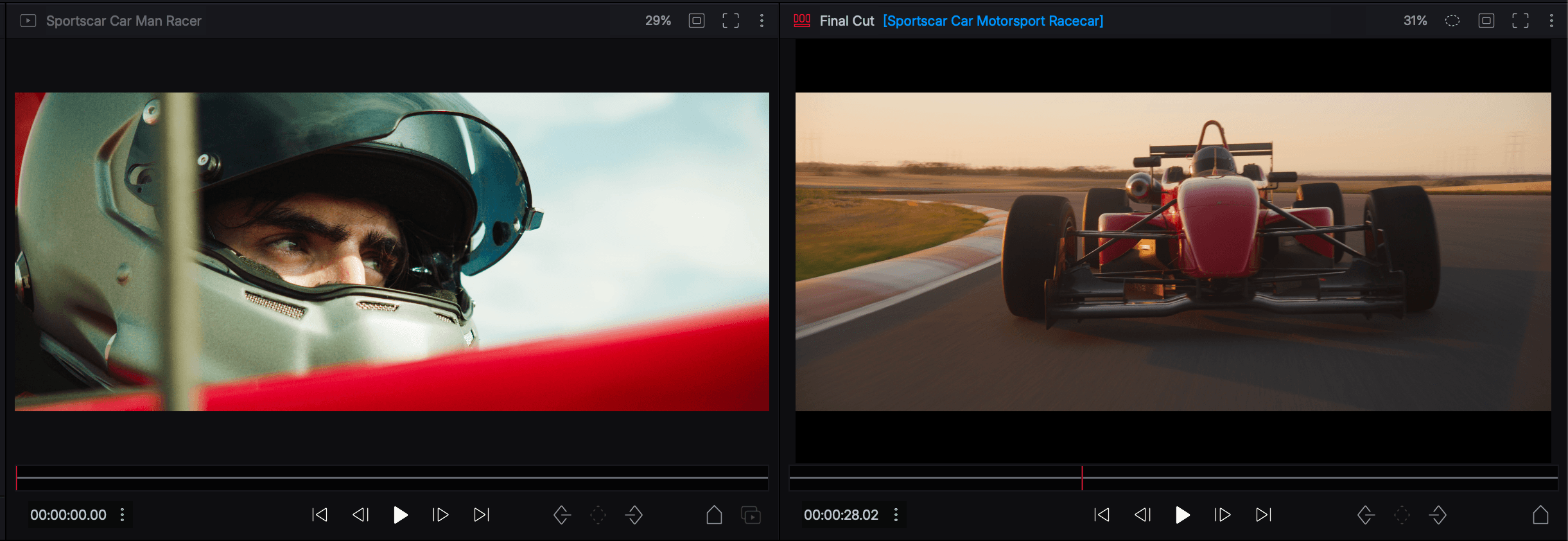Click the helmeted racer video preview
Screen dimensions: 1568x541
pyautogui.click(x=392, y=252)
